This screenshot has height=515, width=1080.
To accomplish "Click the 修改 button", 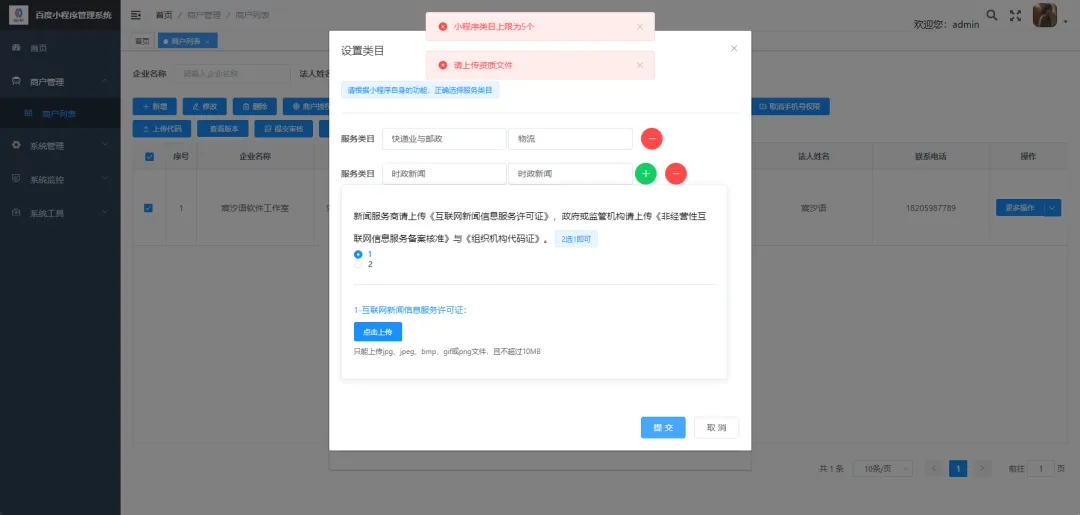I will point(205,107).
